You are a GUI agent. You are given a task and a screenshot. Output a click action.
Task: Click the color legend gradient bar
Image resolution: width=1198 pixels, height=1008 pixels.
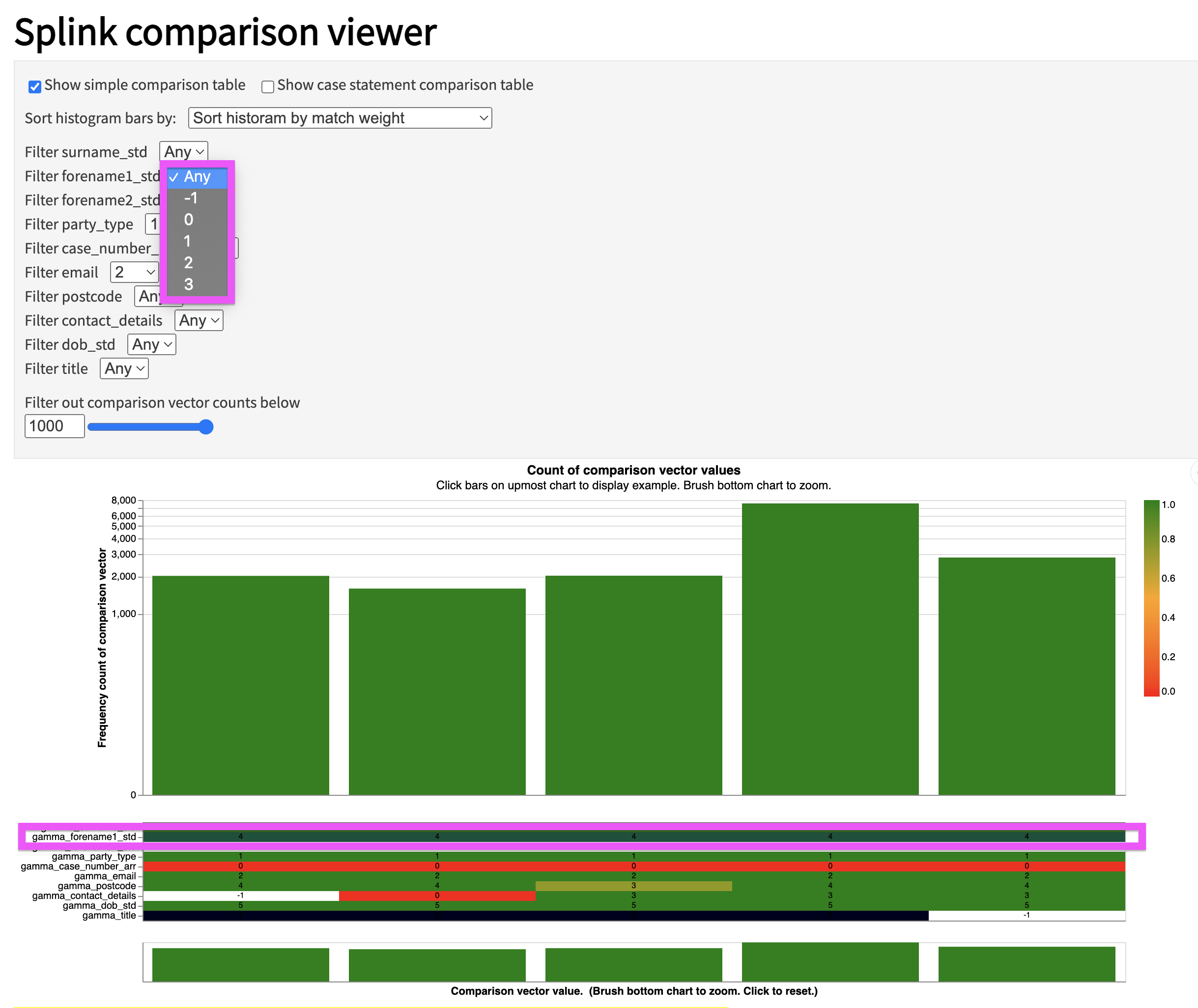[x=1151, y=598]
